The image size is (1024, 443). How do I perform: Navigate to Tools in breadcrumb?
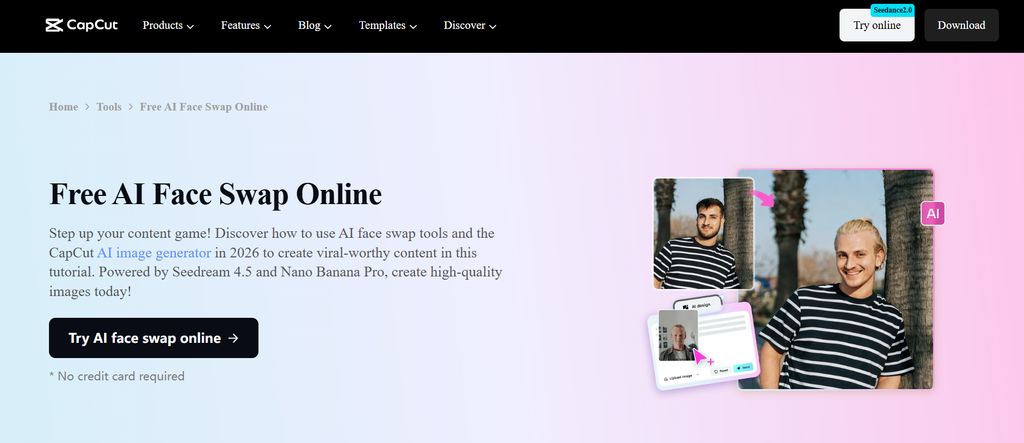109,107
